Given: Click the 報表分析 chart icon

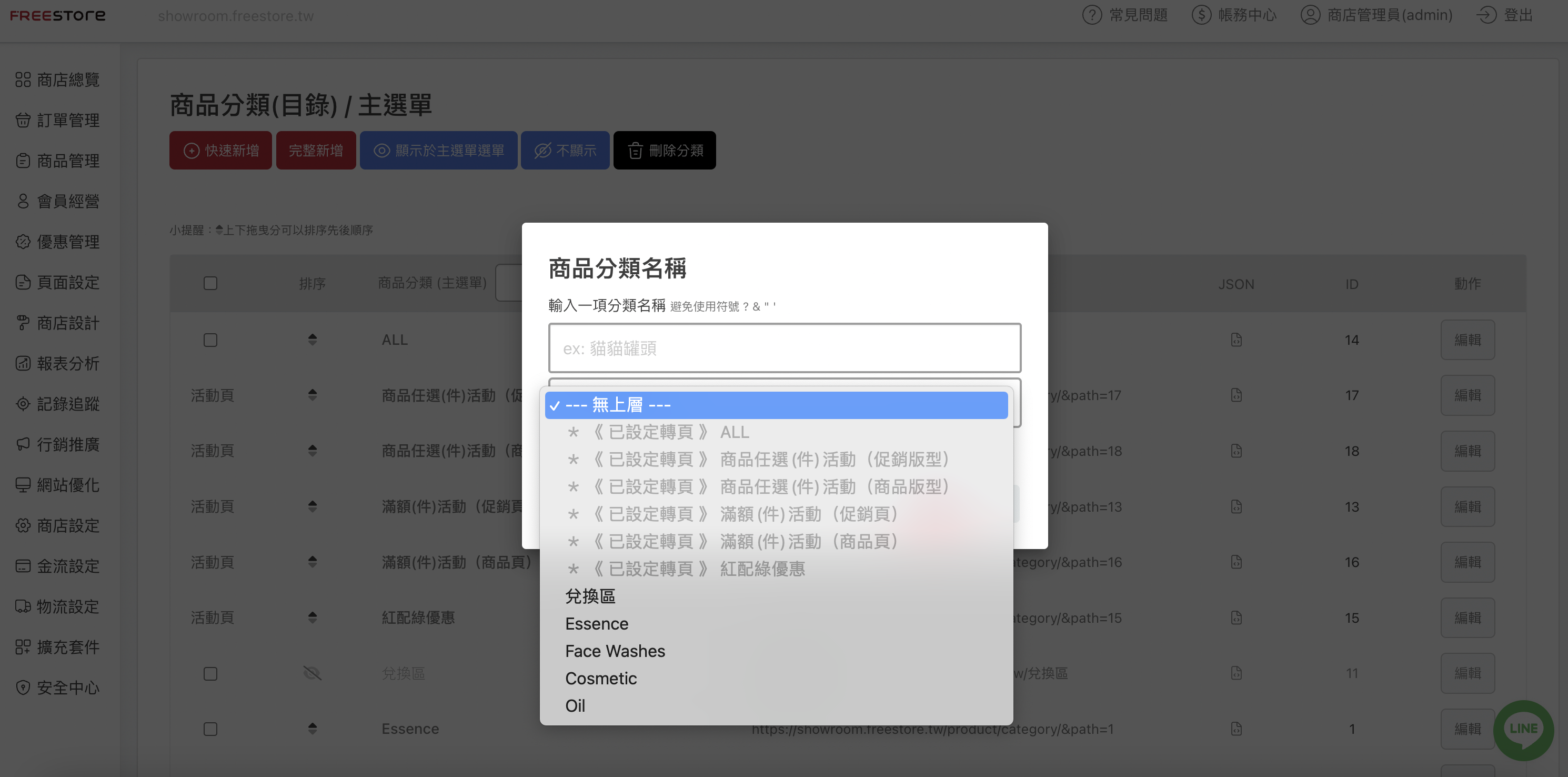Looking at the screenshot, I should click(23, 364).
